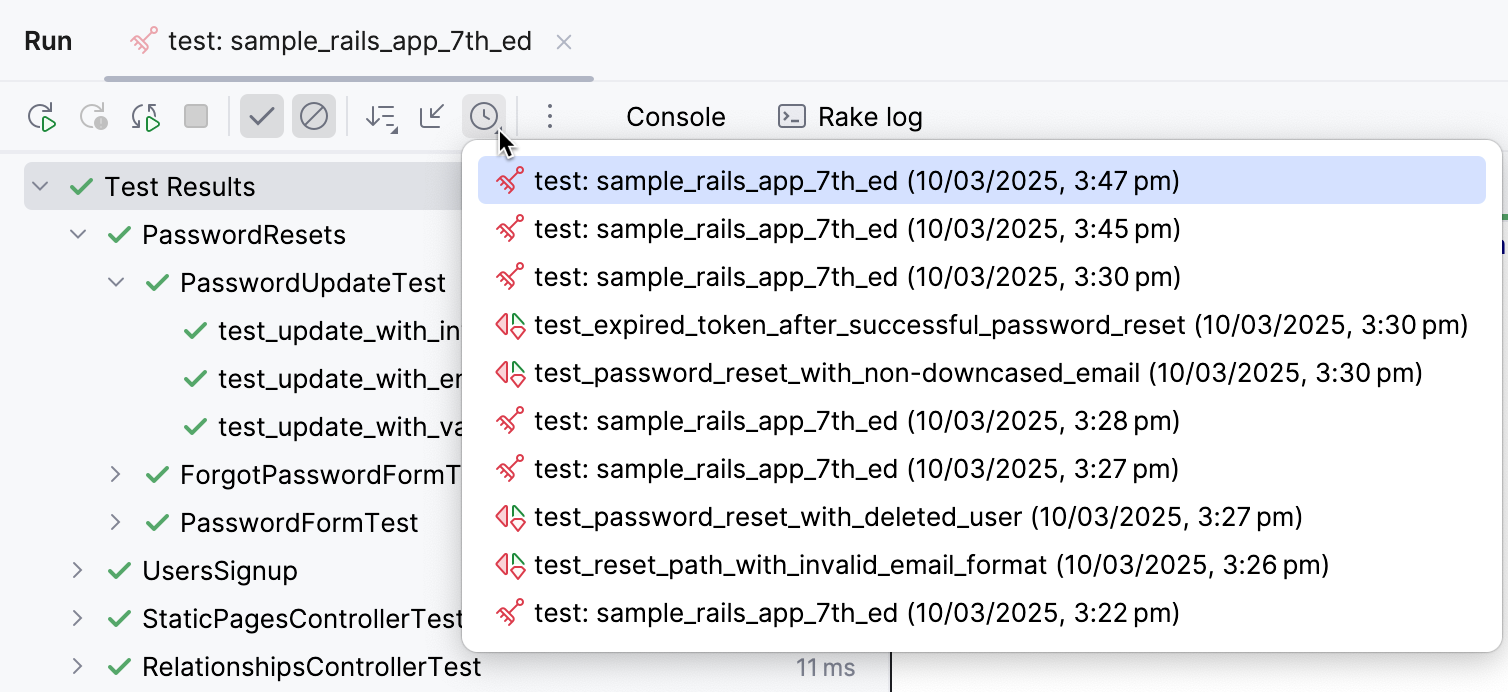Click the gray Stop process icon
Image resolution: width=1508 pixels, height=692 pixels.
[x=196, y=116]
